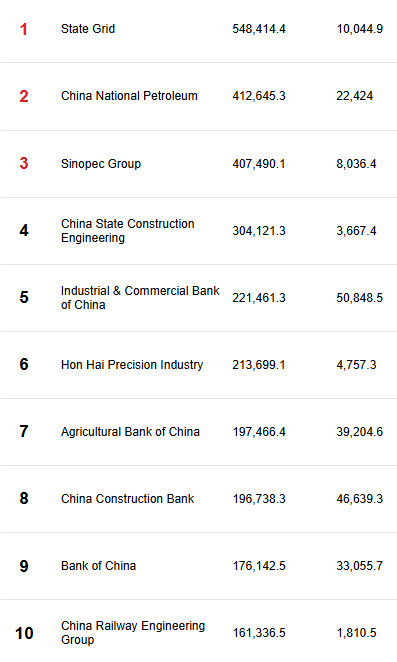Click rank number 10
Viewport: 397px width, 662px height.
click(x=24, y=633)
